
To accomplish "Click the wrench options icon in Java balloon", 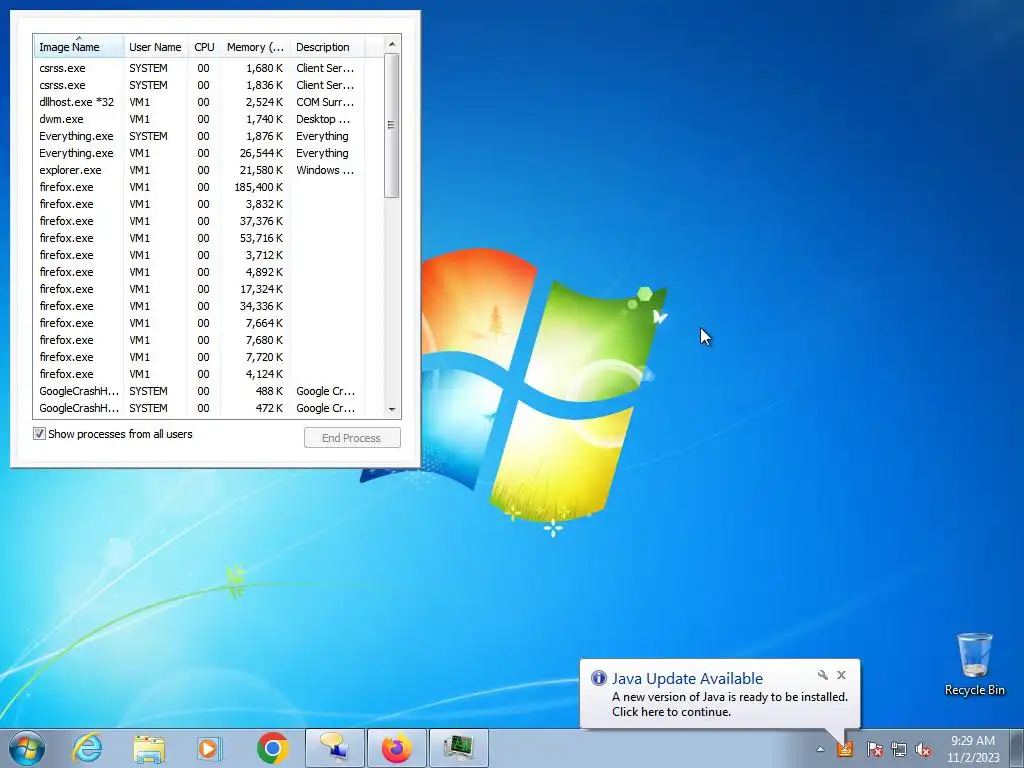I will point(823,675).
